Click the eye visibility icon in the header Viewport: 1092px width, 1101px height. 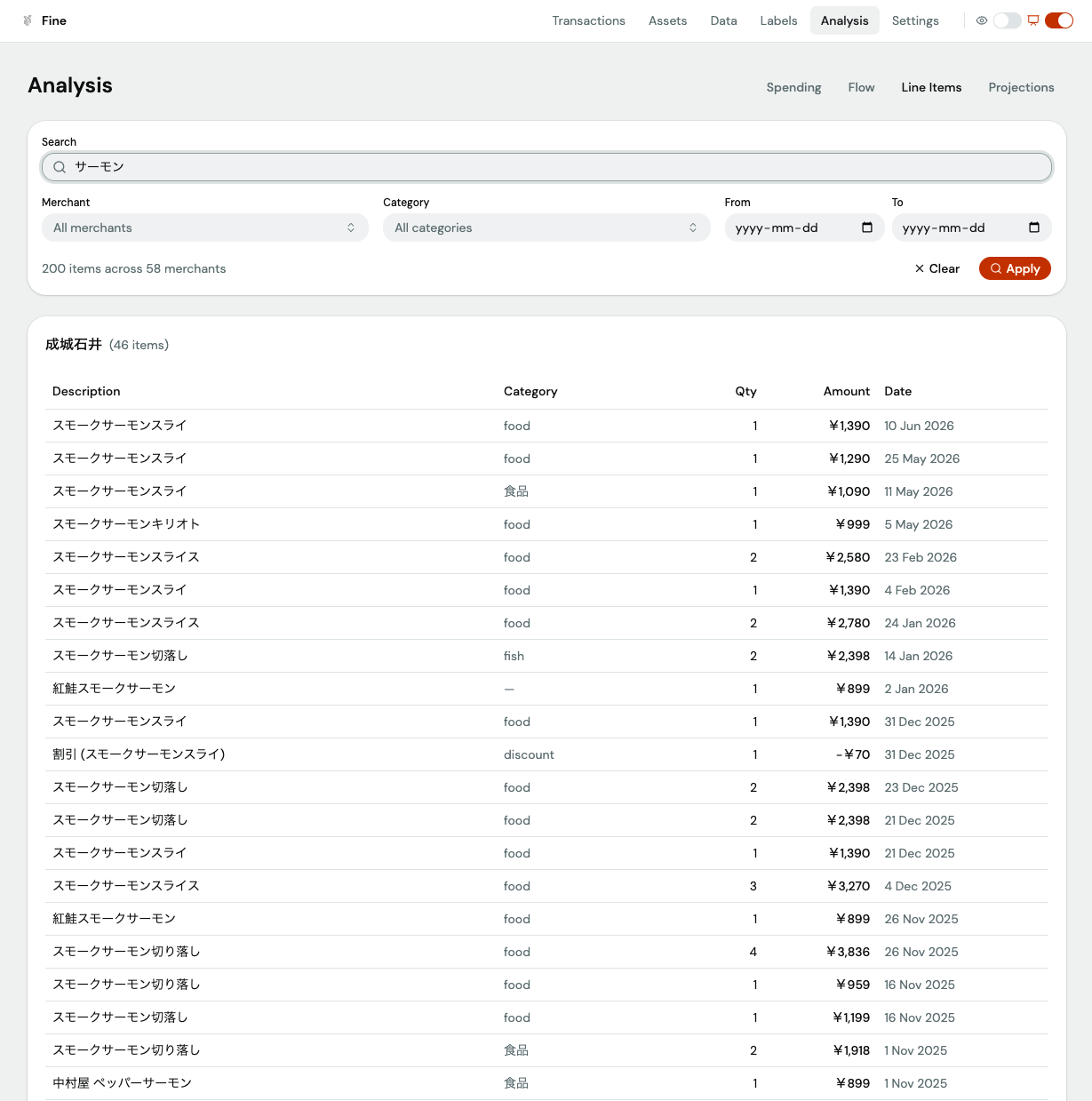[982, 20]
